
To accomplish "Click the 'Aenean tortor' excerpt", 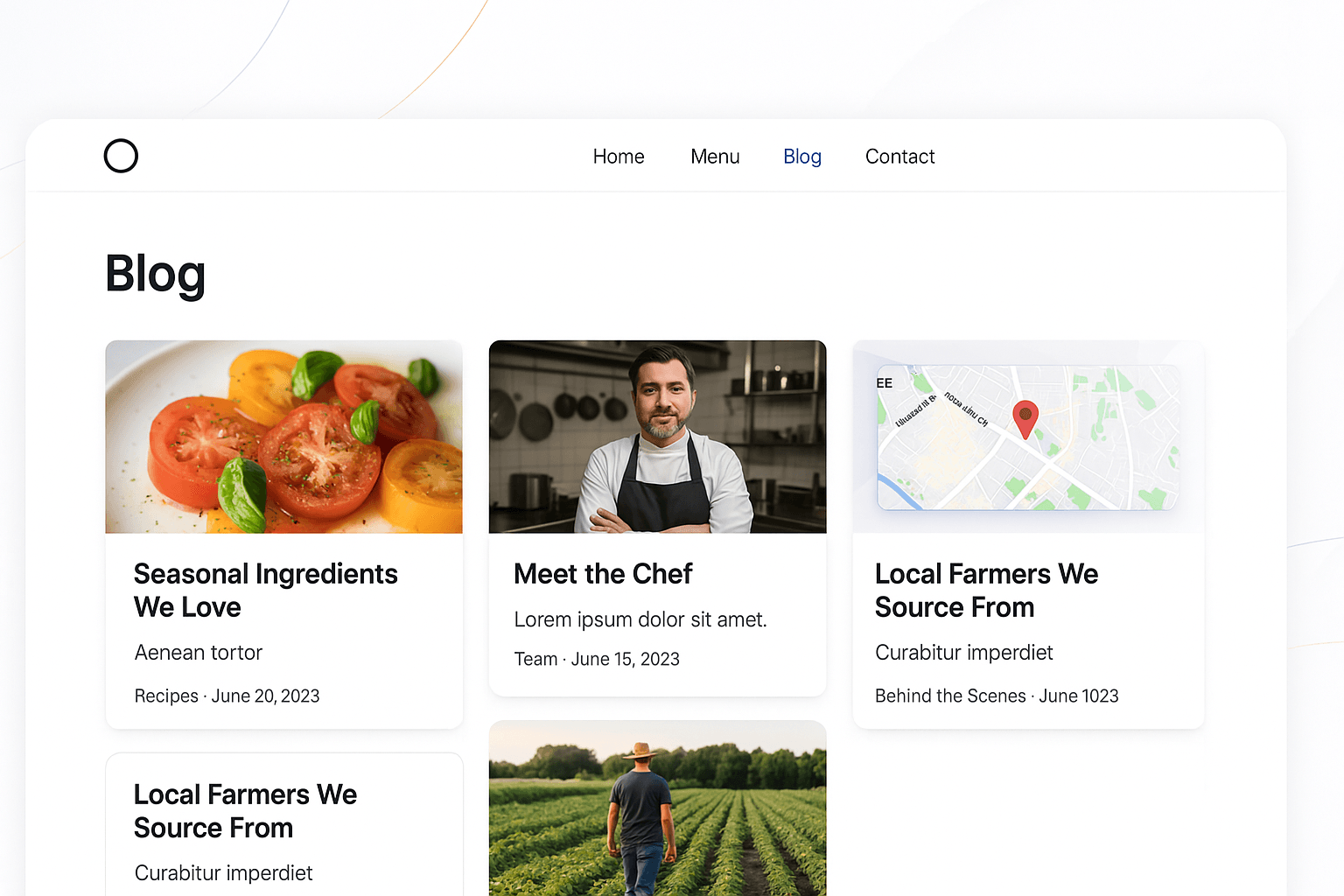I will [x=199, y=653].
